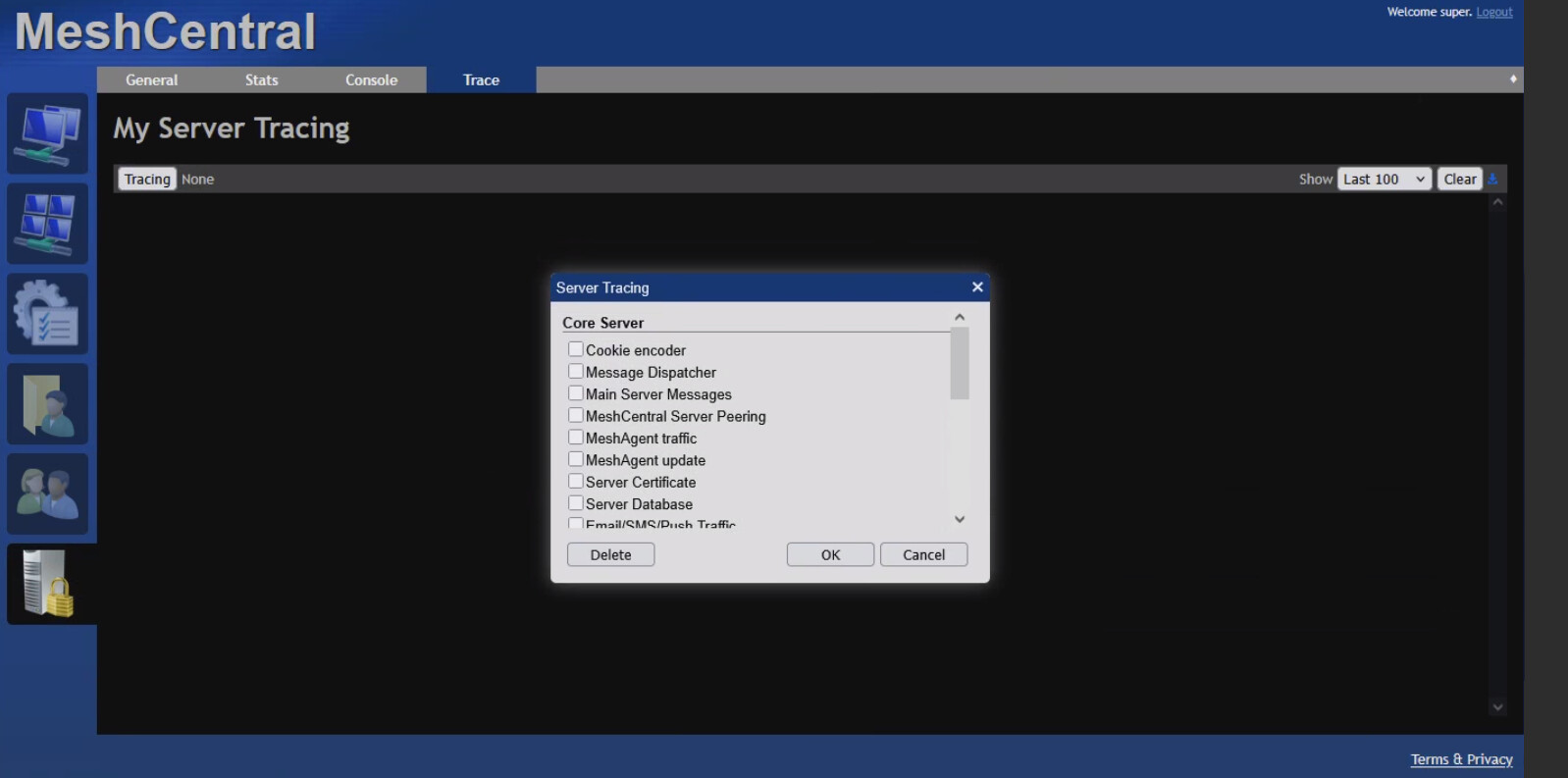Click the dialog list scroll-down arrow
Screen dimensions: 1568x778
(x=960, y=519)
